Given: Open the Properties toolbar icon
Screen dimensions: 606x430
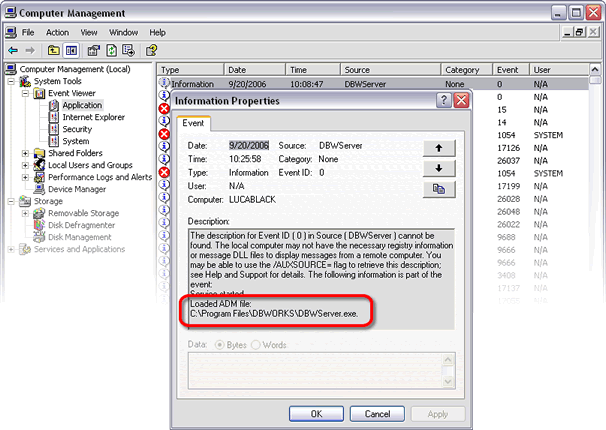Looking at the screenshot, I should [x=94, y=50].
